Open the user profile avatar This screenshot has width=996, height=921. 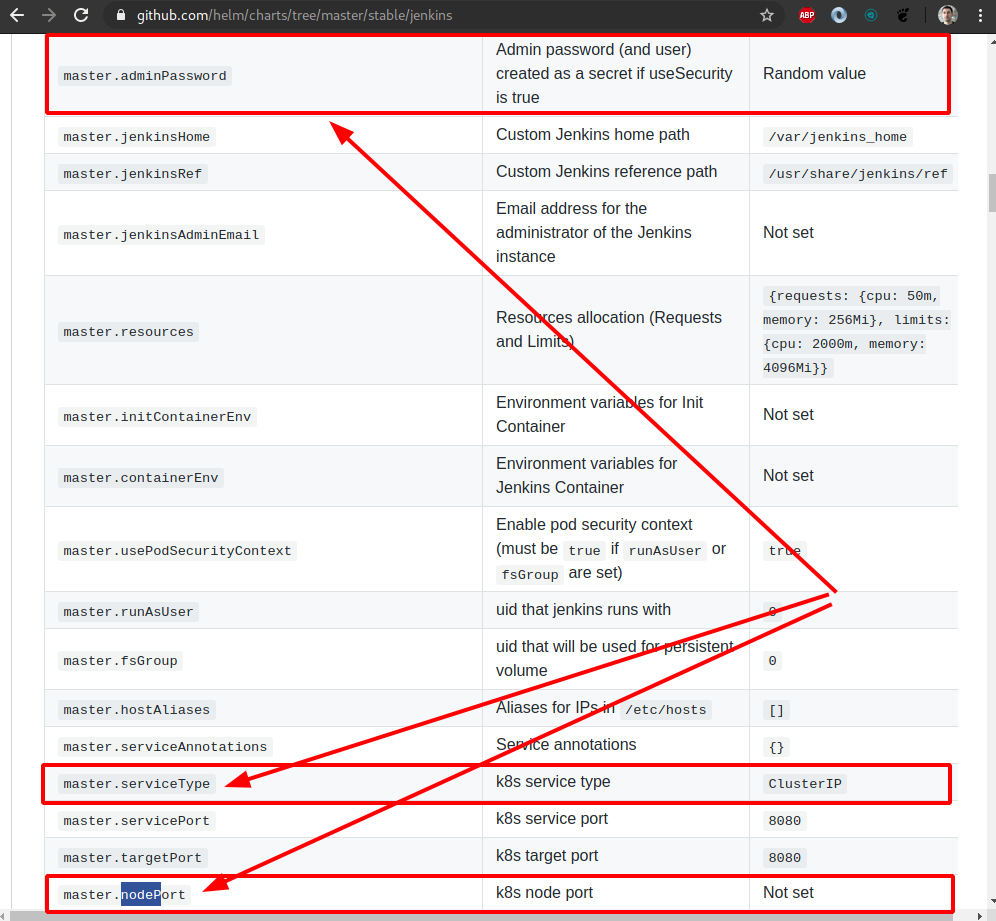(x=948, y=15)
